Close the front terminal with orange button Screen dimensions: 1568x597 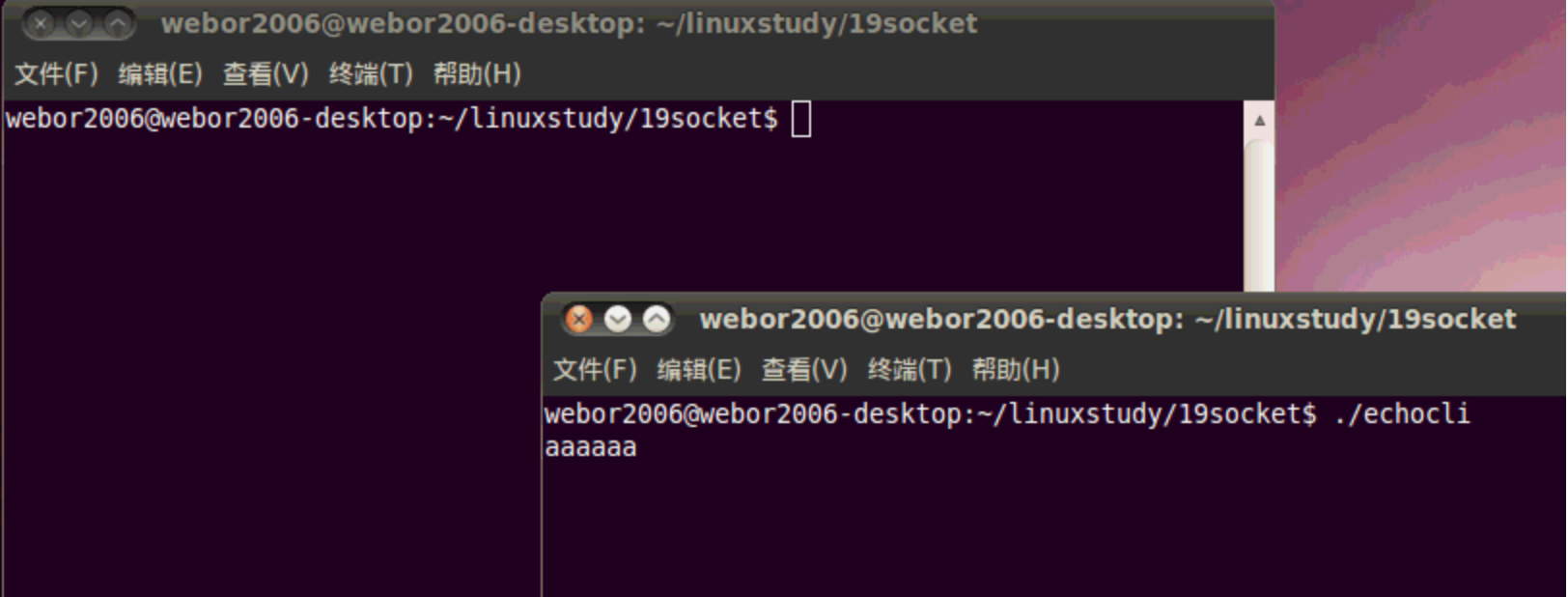(579, 319)
